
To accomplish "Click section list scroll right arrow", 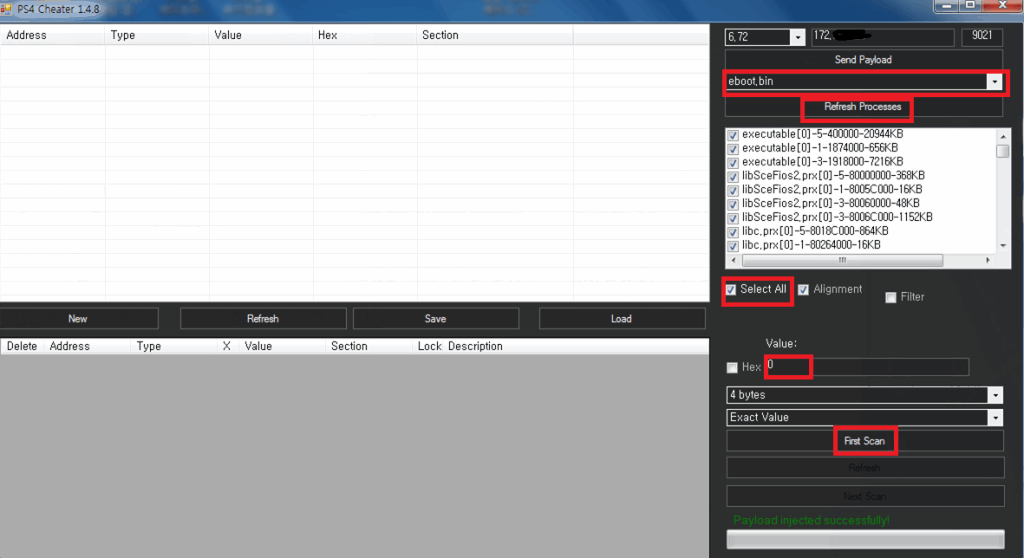I will coord(988,260).
